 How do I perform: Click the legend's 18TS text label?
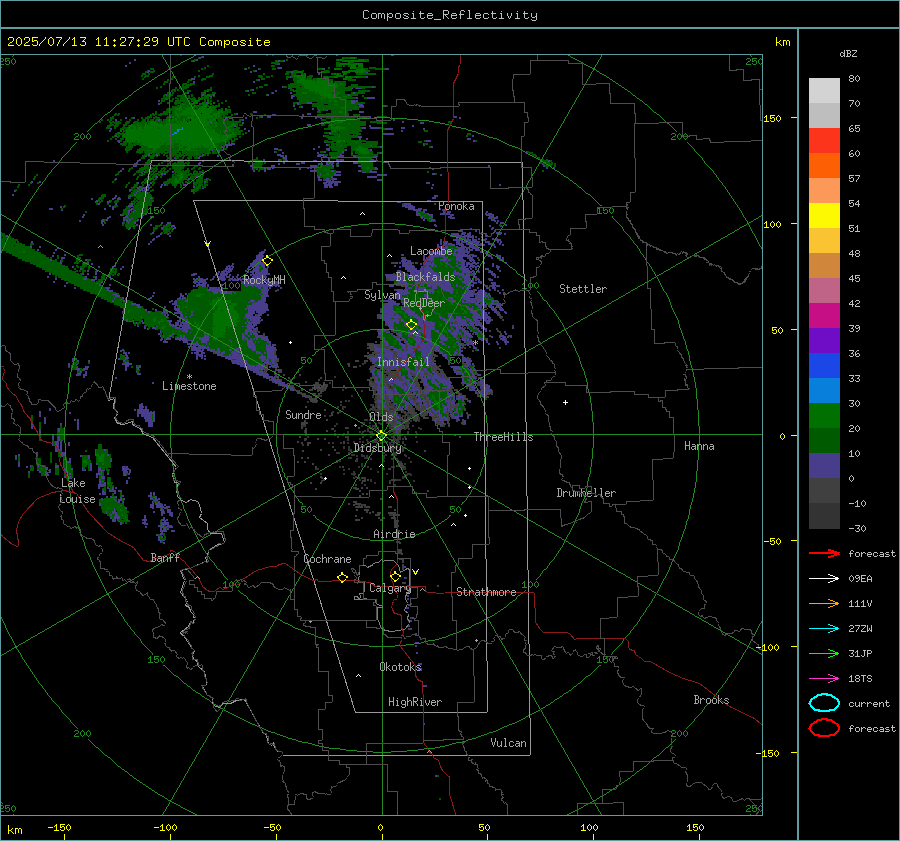(x=860, y=679)
